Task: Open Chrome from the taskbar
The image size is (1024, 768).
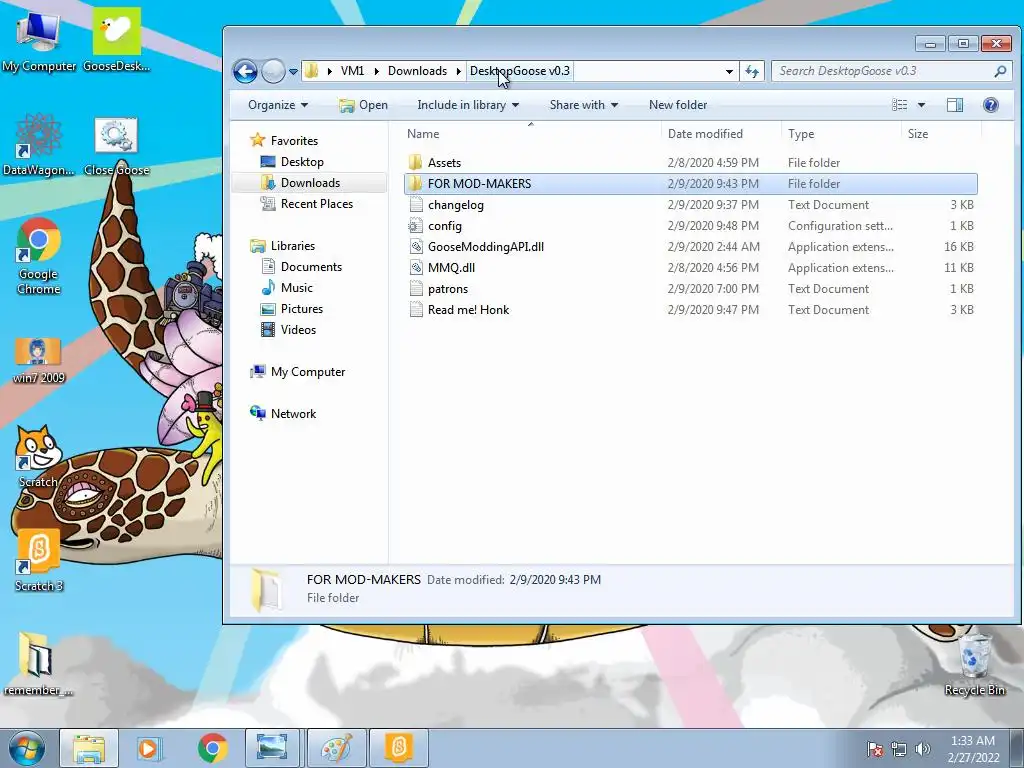Action: [213, 748]
